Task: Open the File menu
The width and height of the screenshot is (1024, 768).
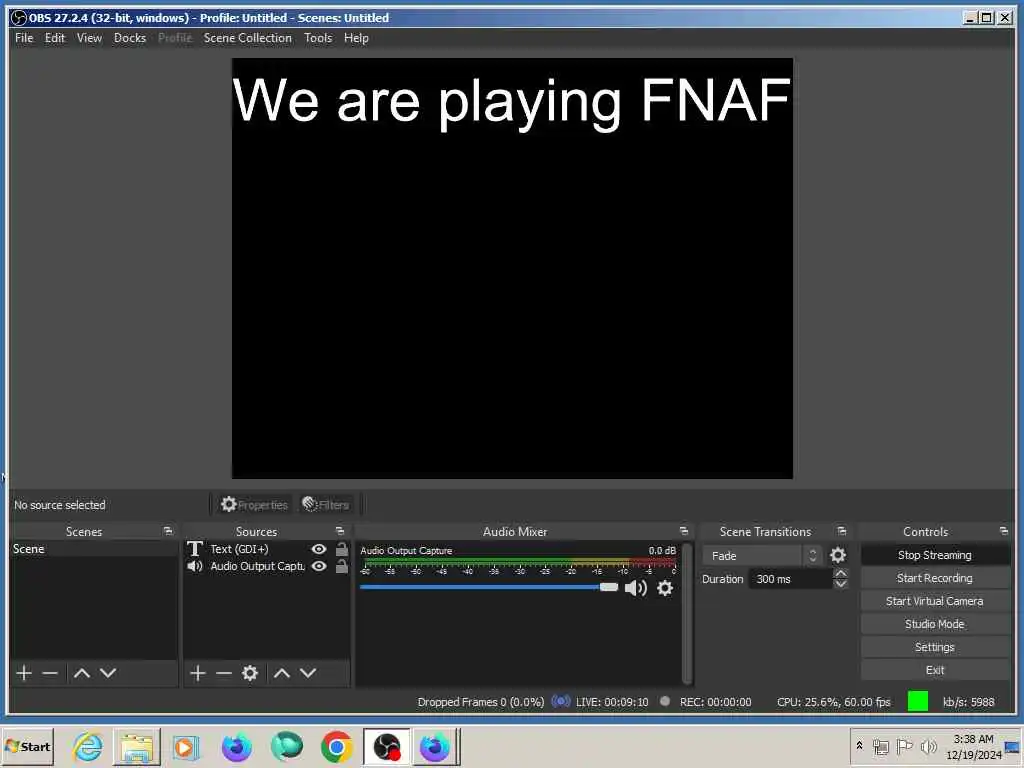Action: tap(24, 38)
